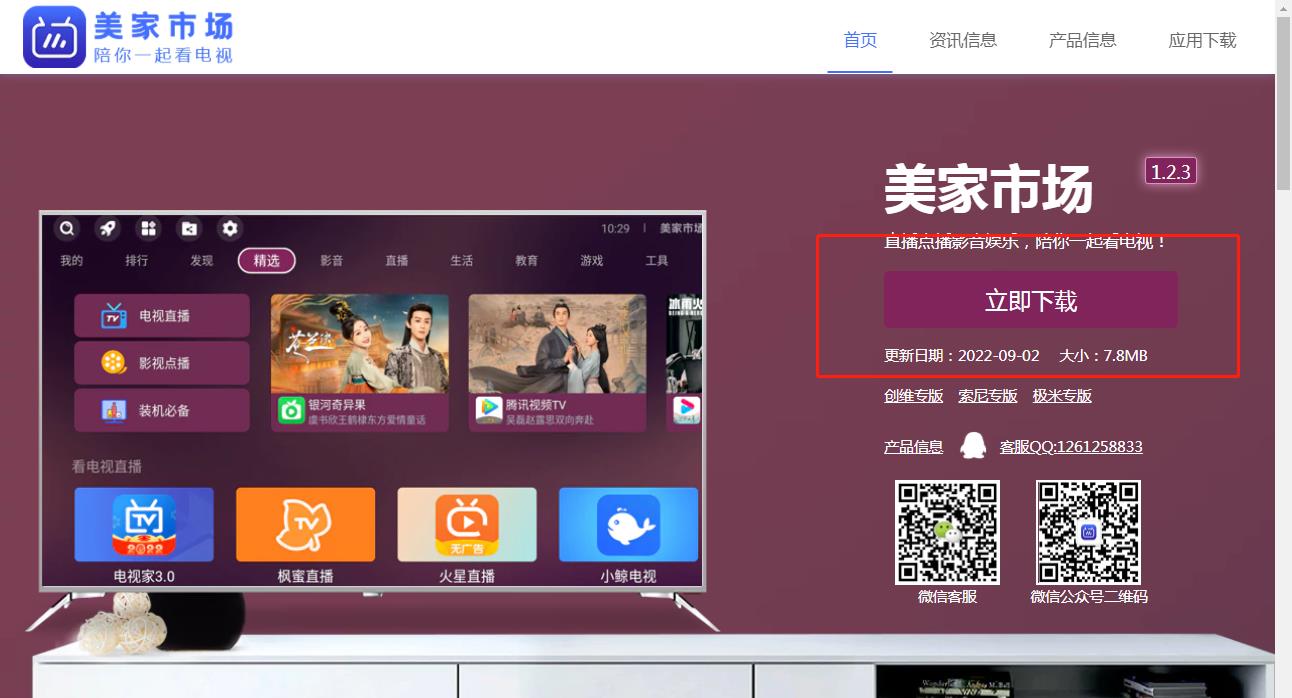
Task: Click the 美家市场 logo icon
Action: pyautogui.click(x=54, y=37)
